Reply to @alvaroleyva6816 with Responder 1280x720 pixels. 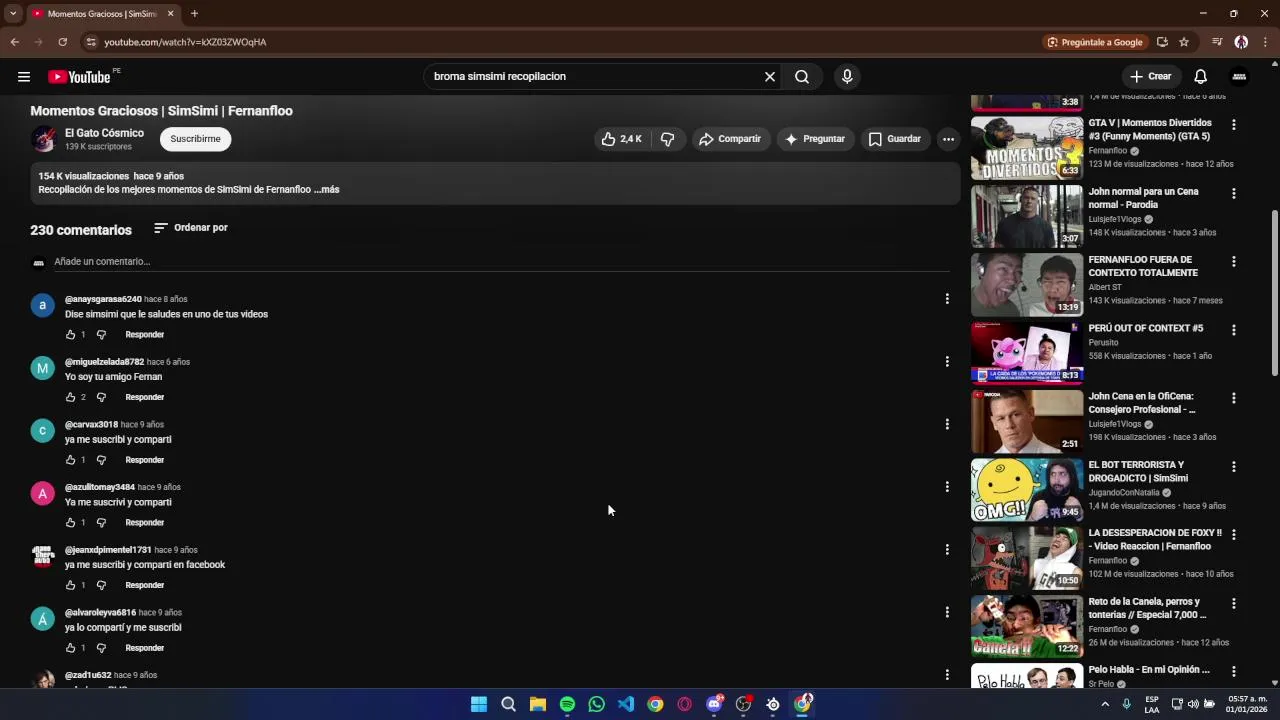click(144, 648)
